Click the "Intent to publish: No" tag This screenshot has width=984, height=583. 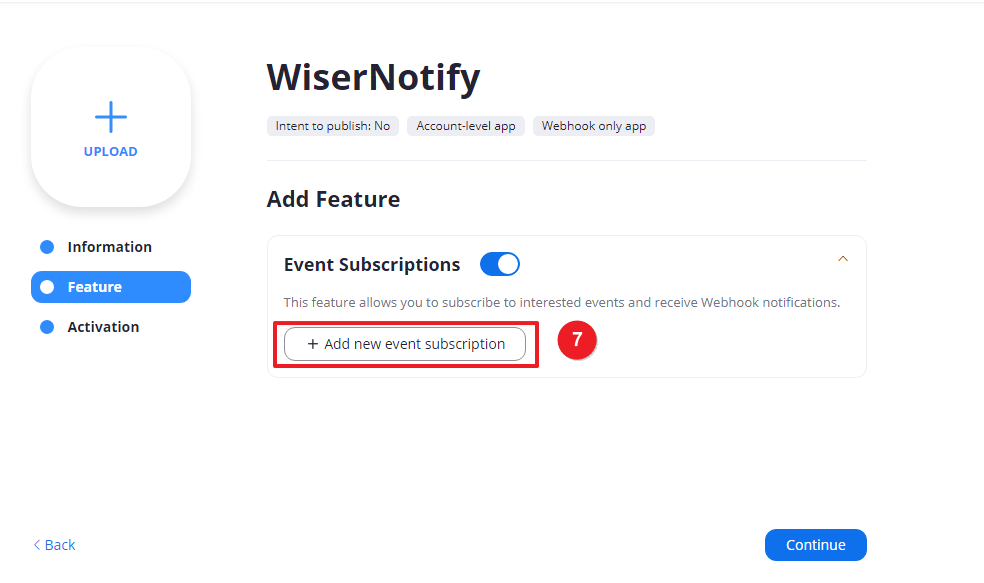pyautogui.click(x=333, y=126)
